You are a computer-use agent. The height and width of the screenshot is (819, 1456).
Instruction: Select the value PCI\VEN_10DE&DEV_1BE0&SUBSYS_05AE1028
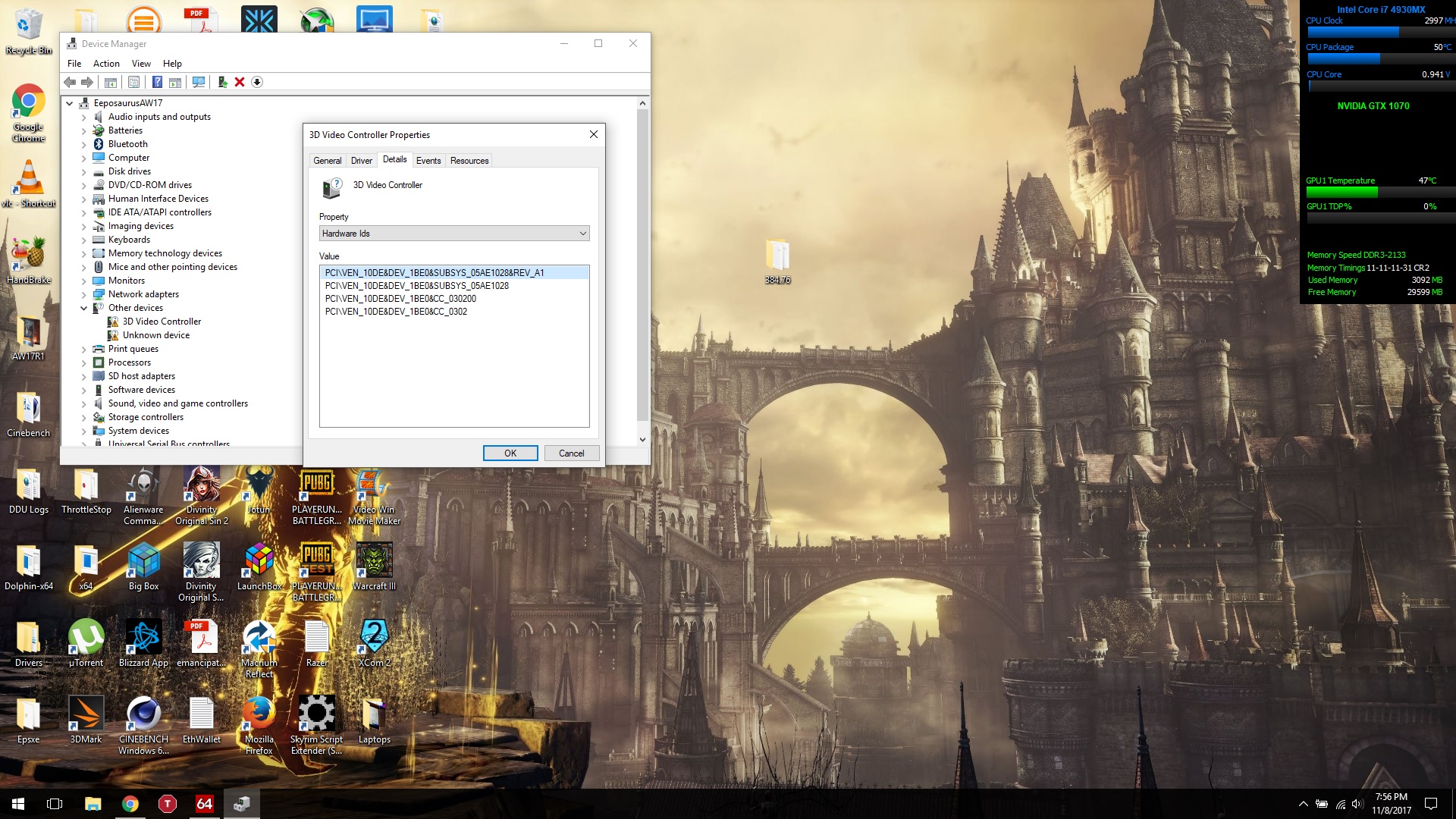coord(417,286)
